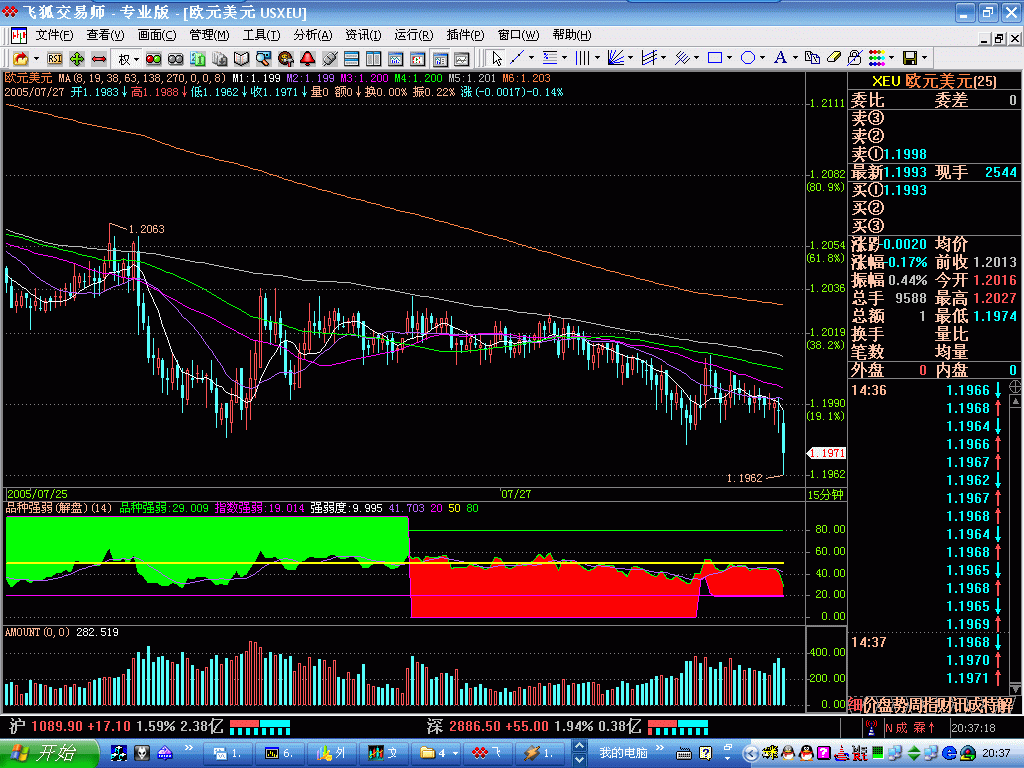1024x768 pixels.
Task: Click the 深 2886.50 index status
Action: (534, 726)
